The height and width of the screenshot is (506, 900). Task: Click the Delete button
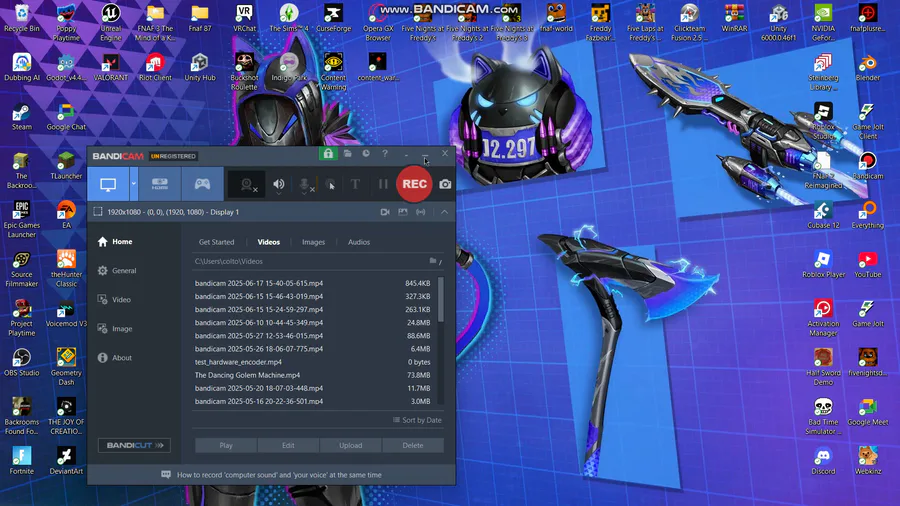[413, 445]
